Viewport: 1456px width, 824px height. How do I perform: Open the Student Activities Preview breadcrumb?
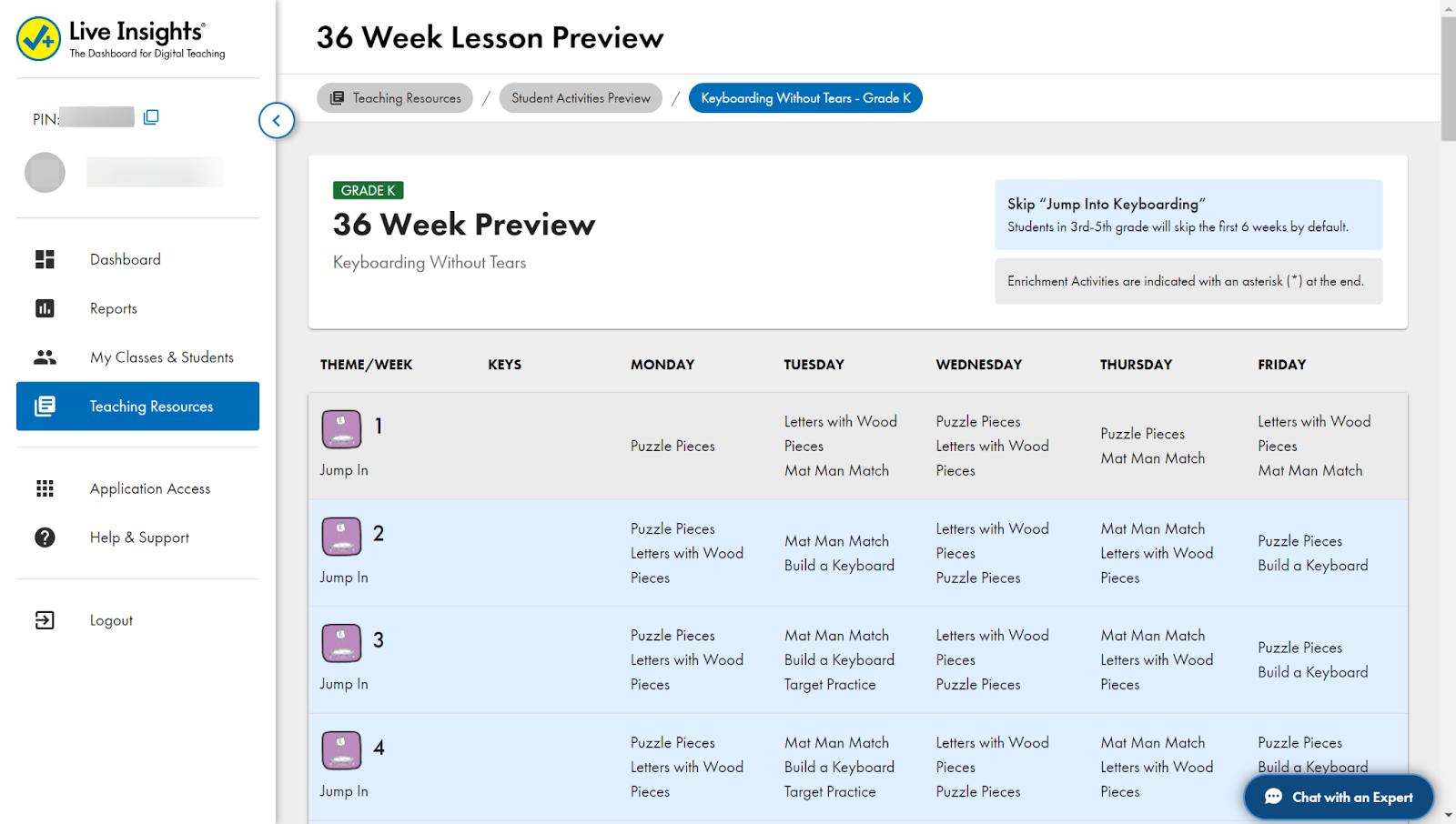click(581, 98)
